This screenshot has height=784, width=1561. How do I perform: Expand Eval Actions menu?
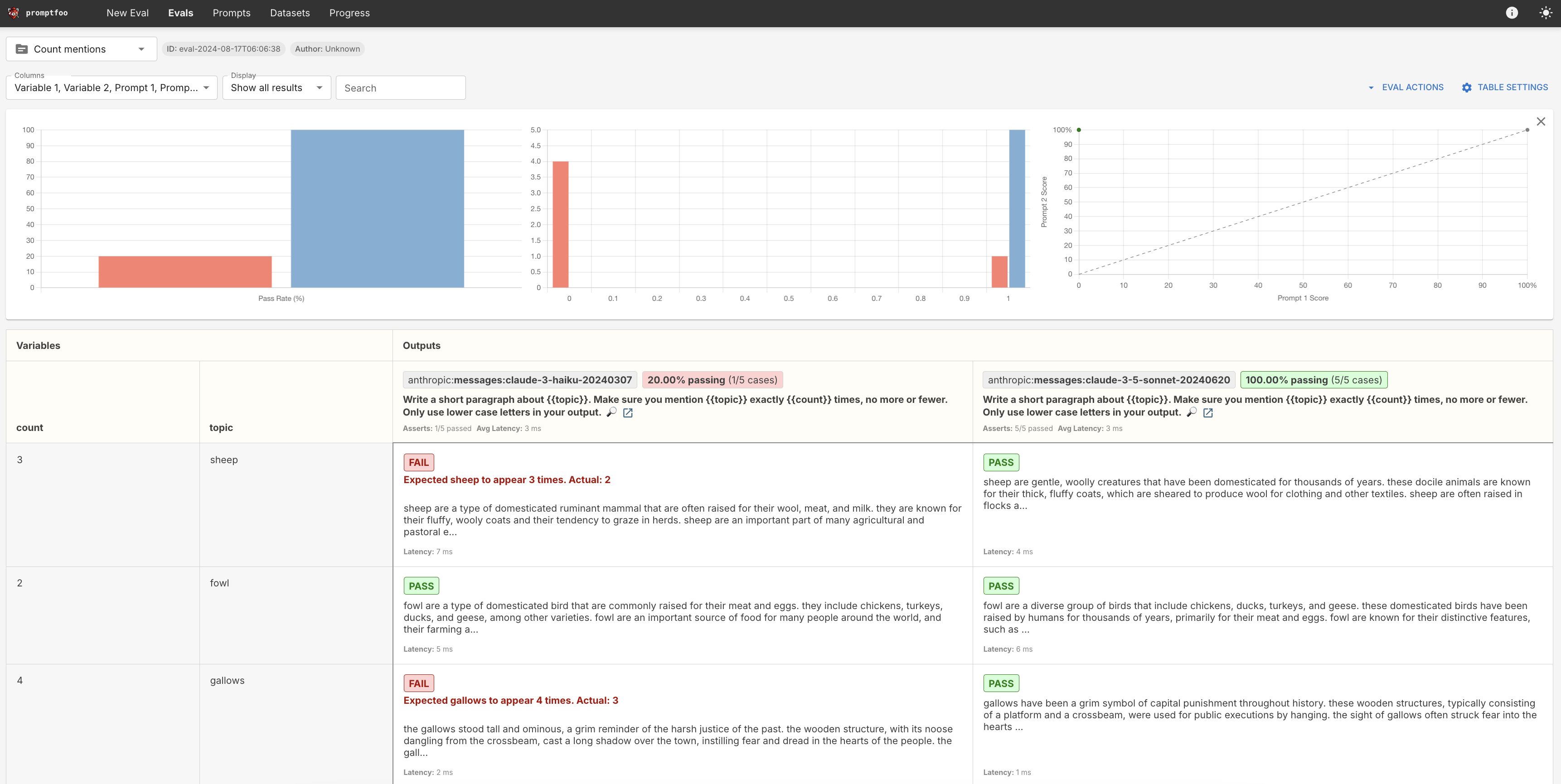[x=1405, y=87]
